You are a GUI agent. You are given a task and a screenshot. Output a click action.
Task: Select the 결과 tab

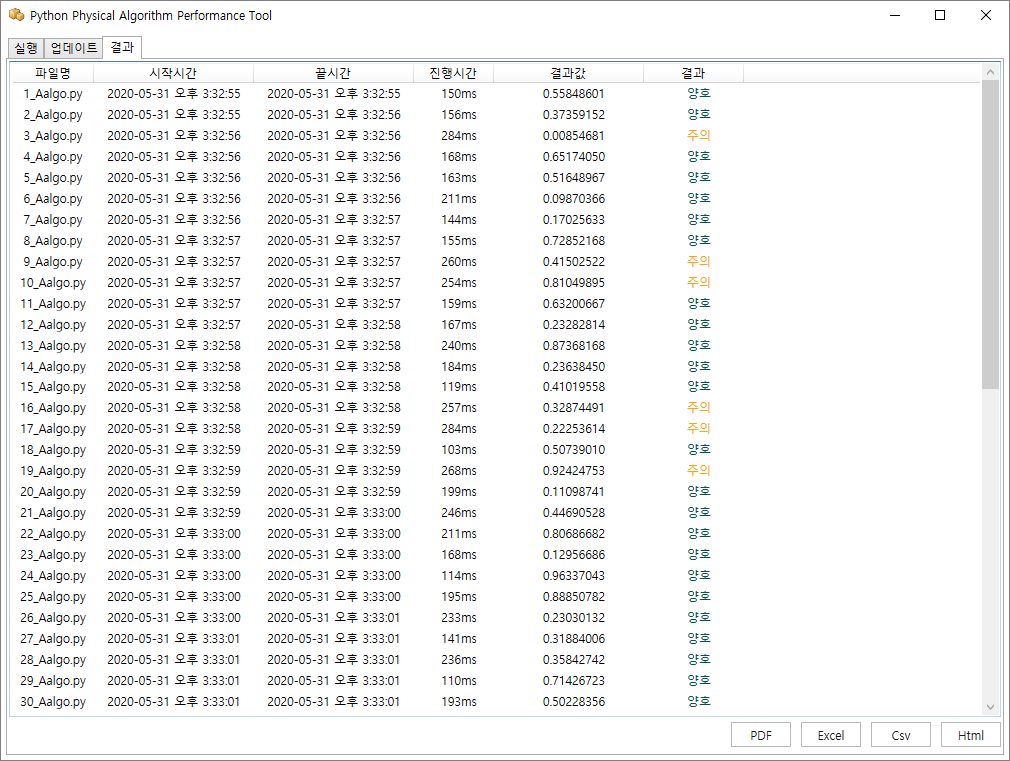point(122,47)
